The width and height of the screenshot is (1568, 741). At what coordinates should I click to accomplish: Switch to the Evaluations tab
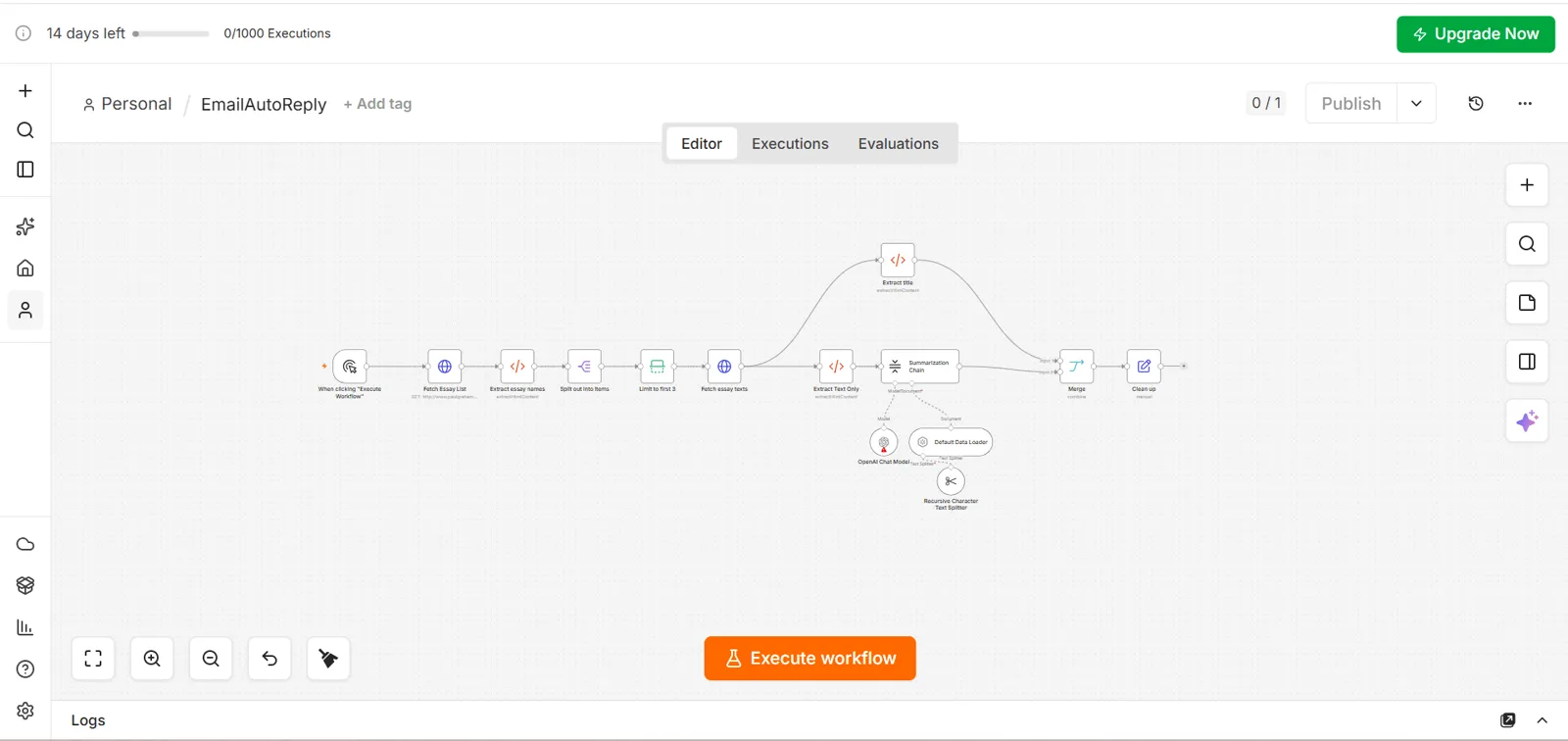[899, 144]
